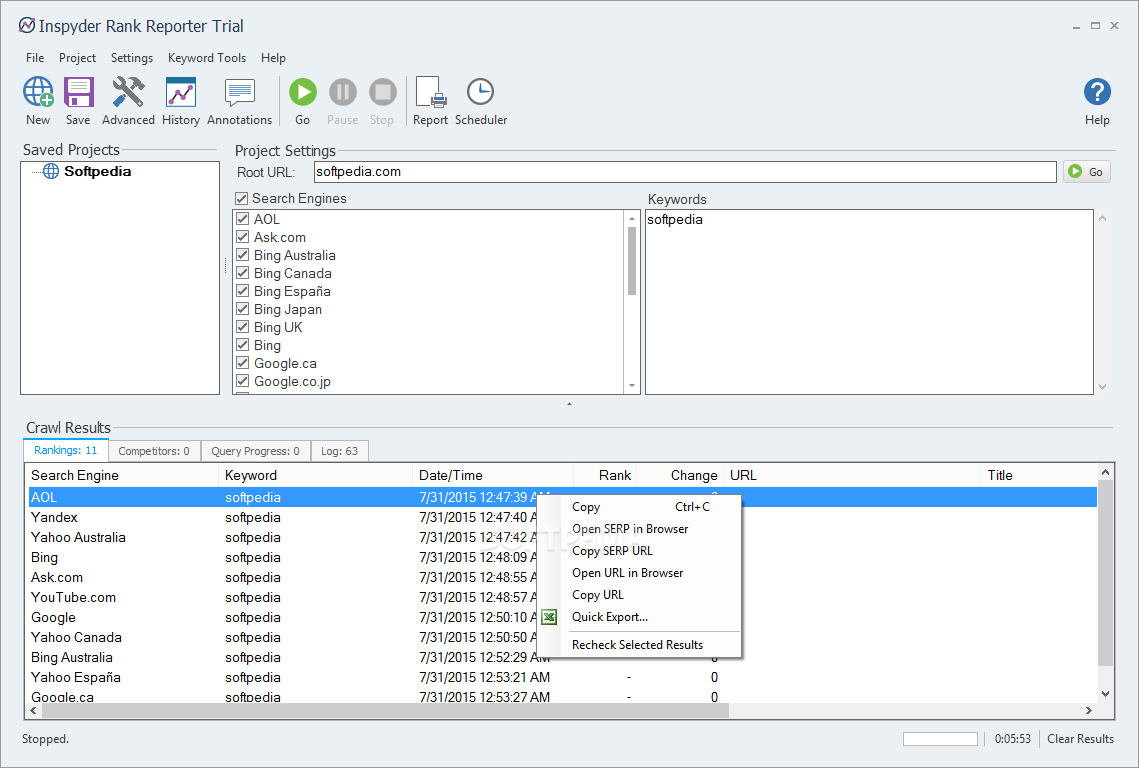Click inside the Keywords text area

pyautogui.click(x=870, y=302)
